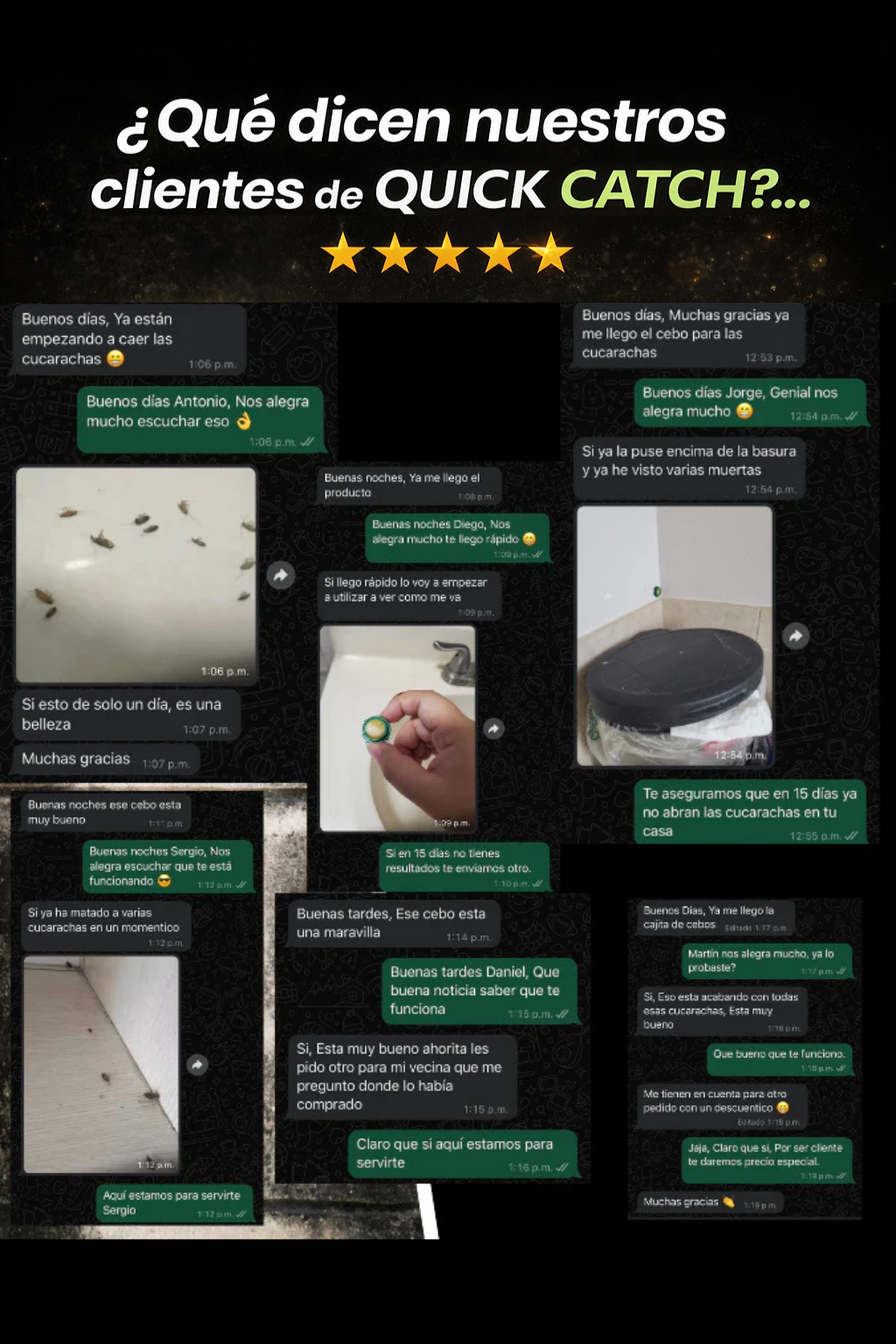This screenshot has width=896, height=1344.
Task: Click forward arrow beside floor corner photo
Action: 198,1064
